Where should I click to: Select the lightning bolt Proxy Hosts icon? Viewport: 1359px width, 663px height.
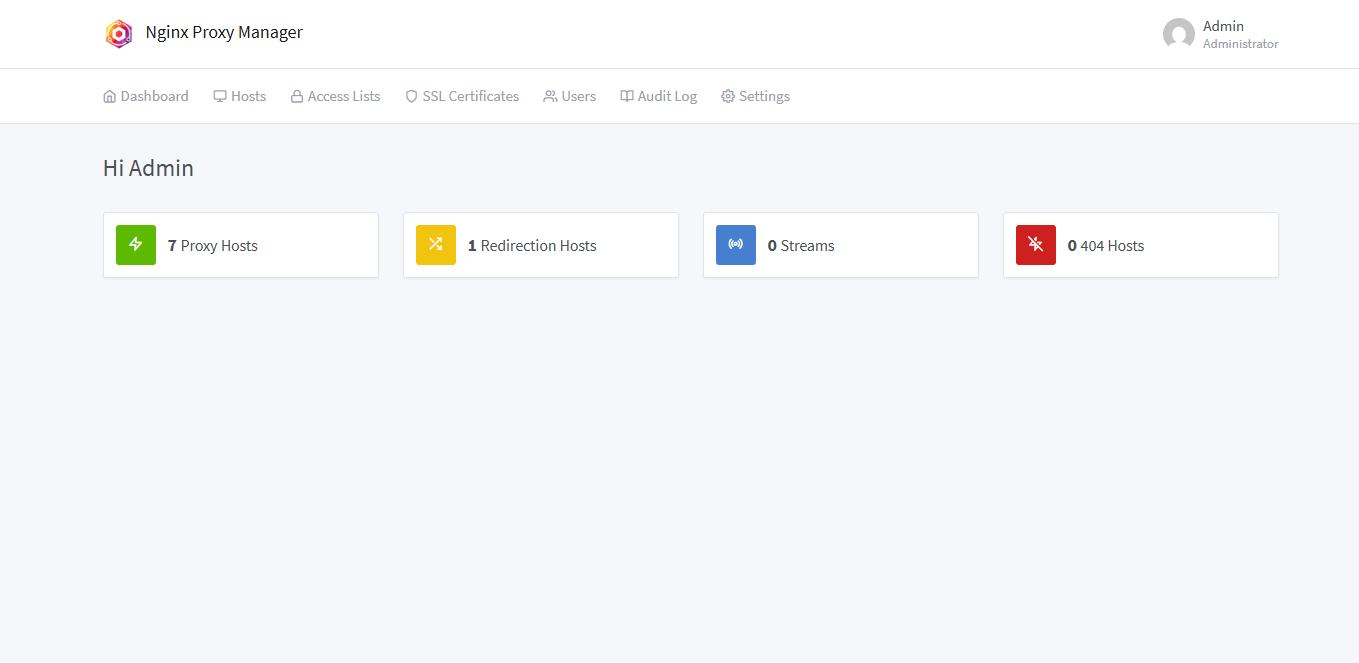(136, 244)
